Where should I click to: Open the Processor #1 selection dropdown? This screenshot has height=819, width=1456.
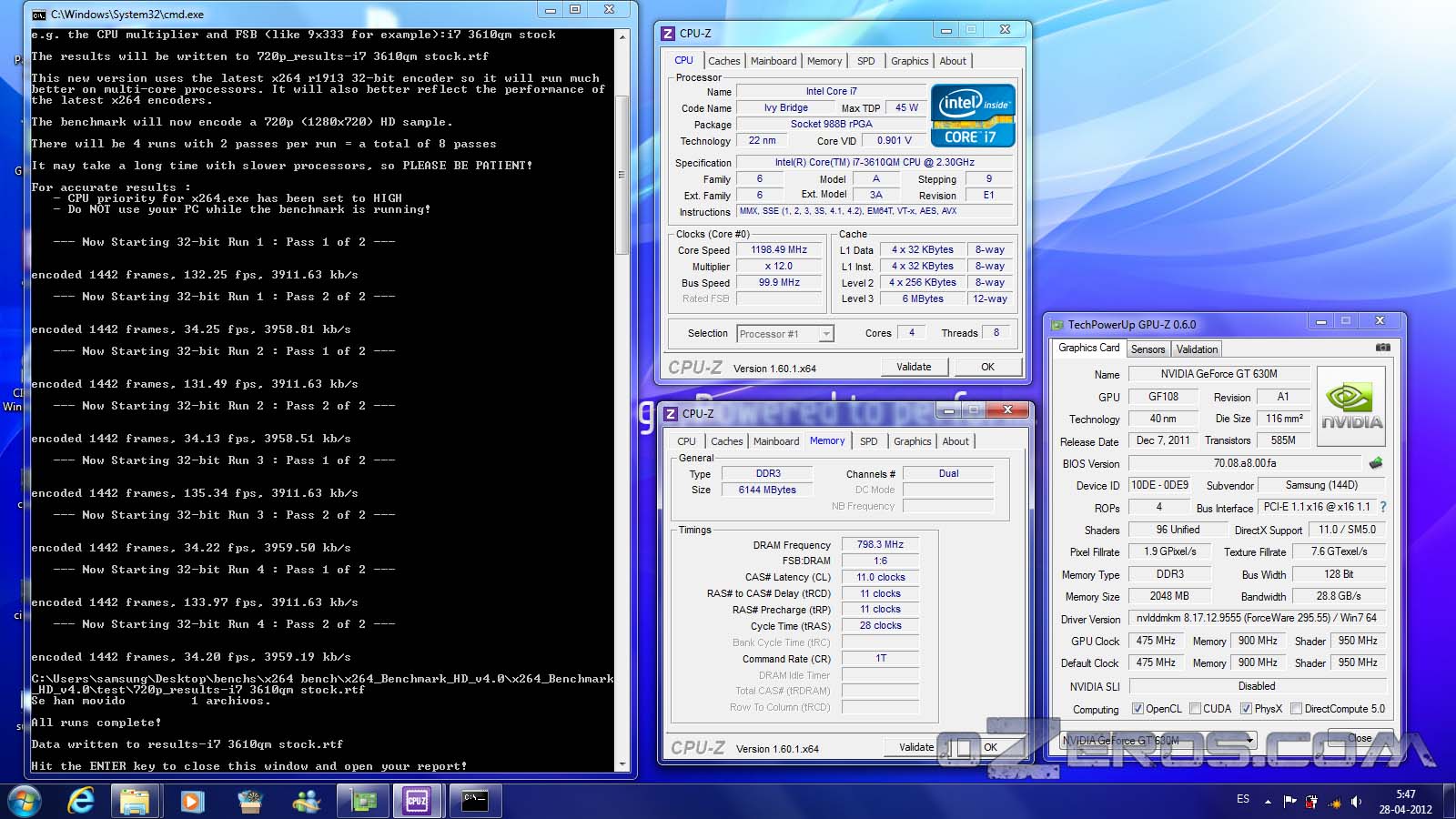784,334
